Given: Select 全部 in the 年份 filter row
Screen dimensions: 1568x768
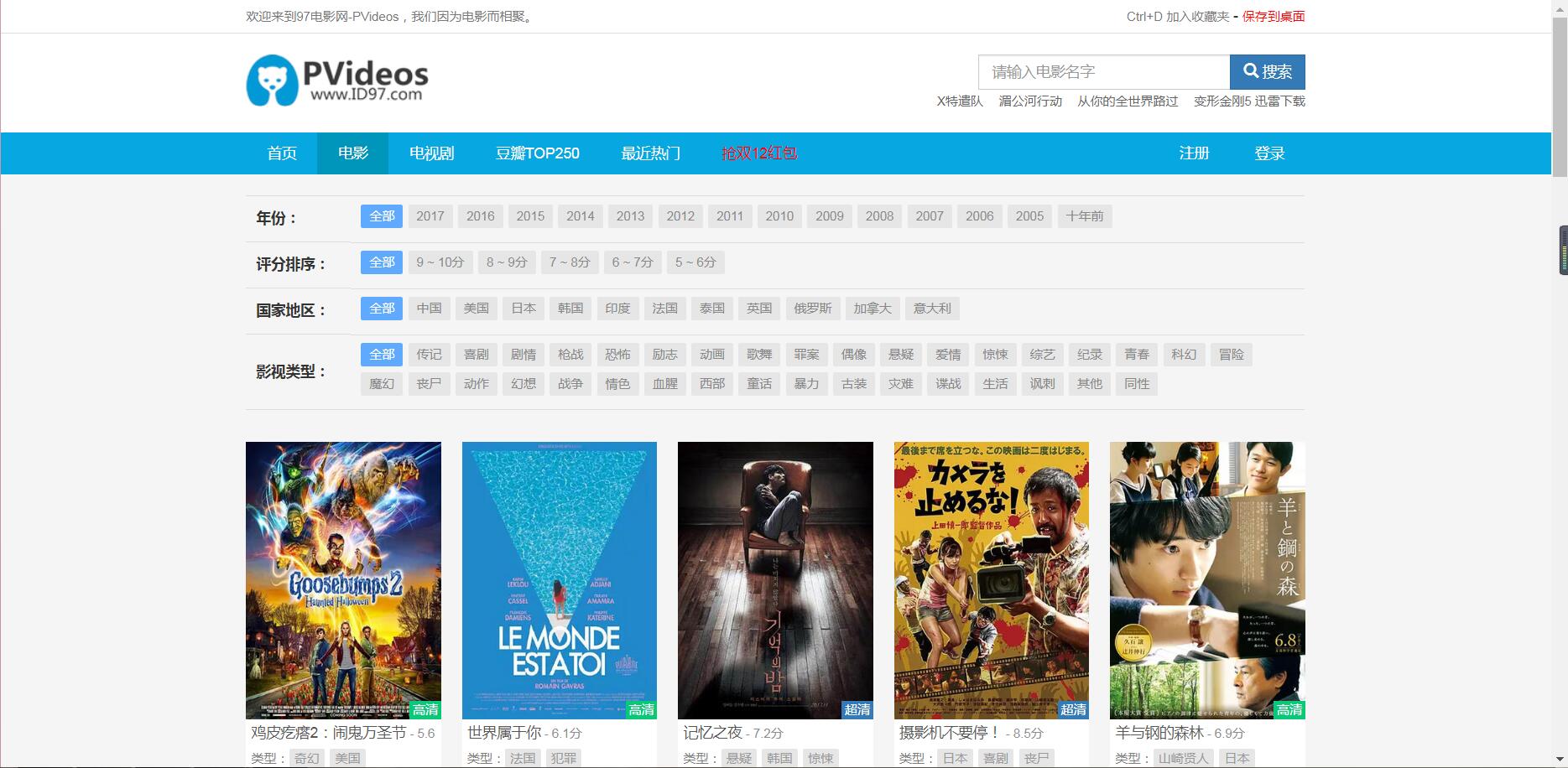Looking at the screenshot, I should (382, 216).
